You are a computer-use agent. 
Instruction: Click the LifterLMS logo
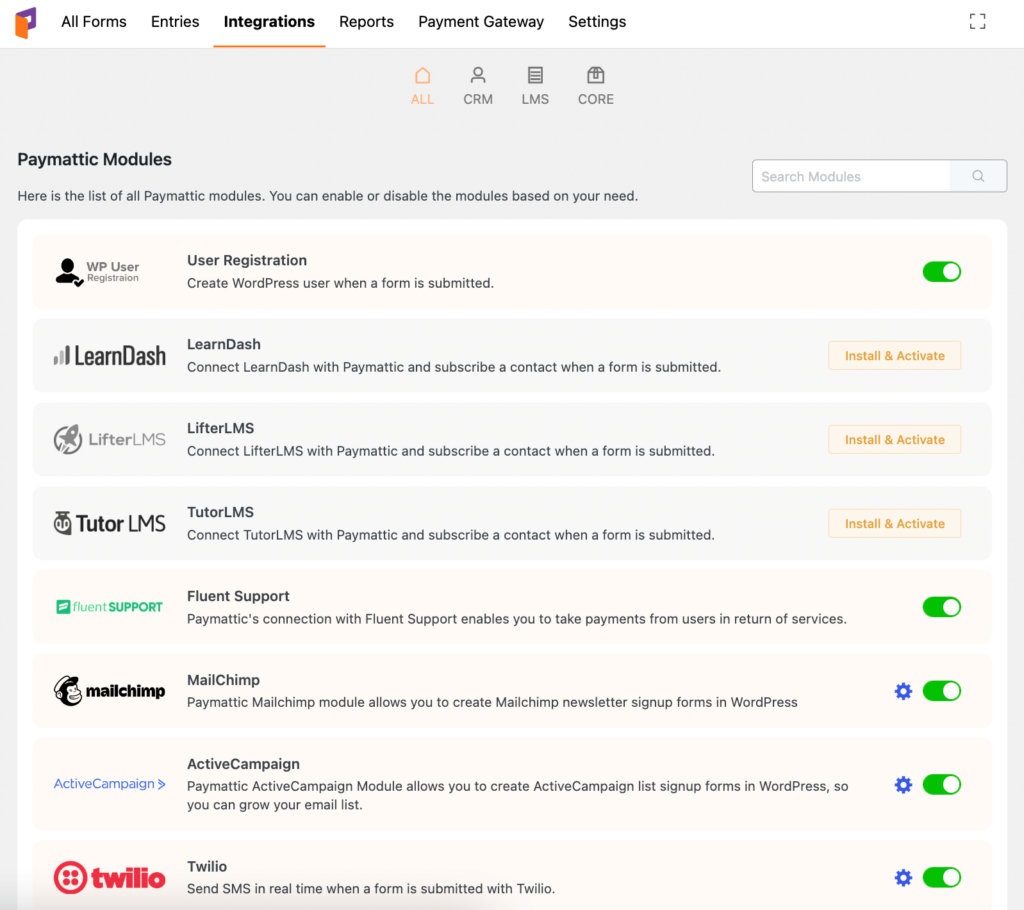(x=110, y=440)
